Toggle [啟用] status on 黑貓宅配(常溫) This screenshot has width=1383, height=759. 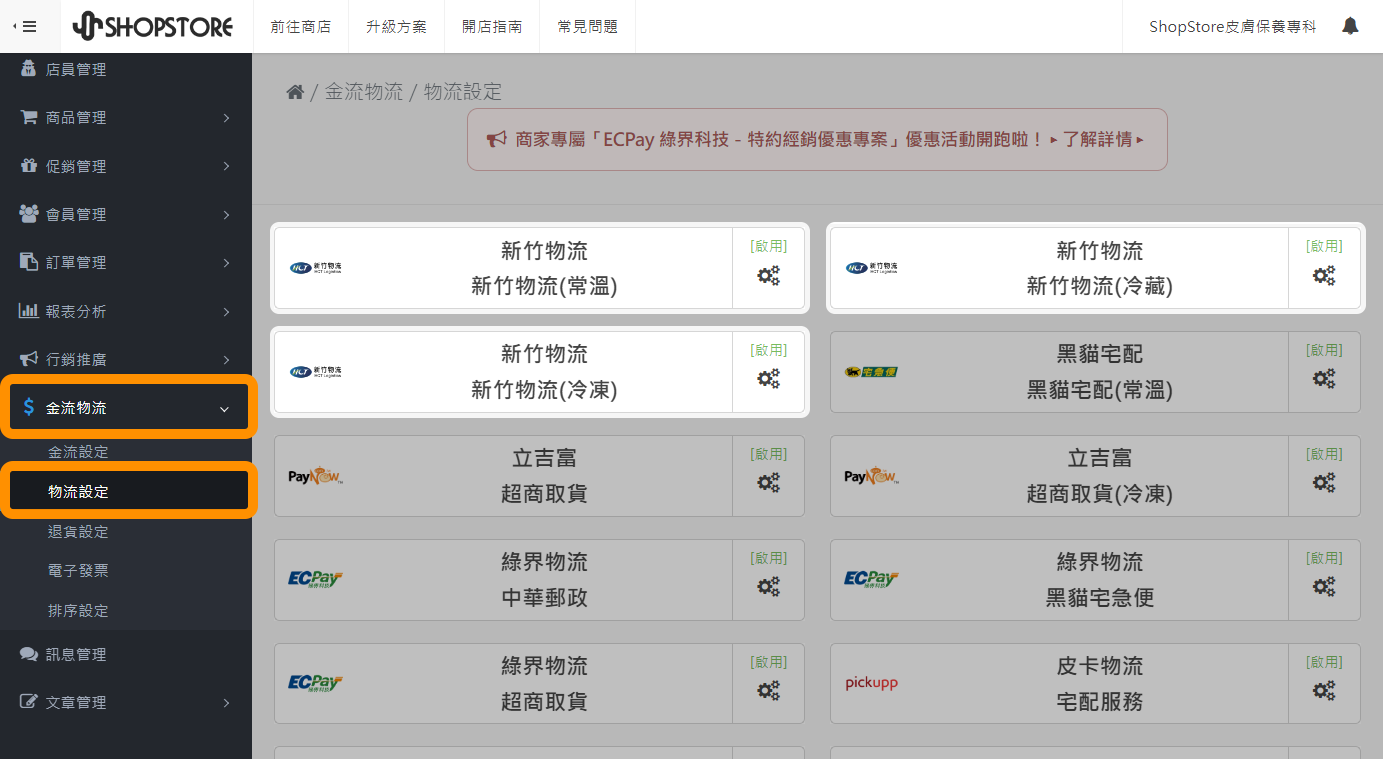(x=1324, y=350)
